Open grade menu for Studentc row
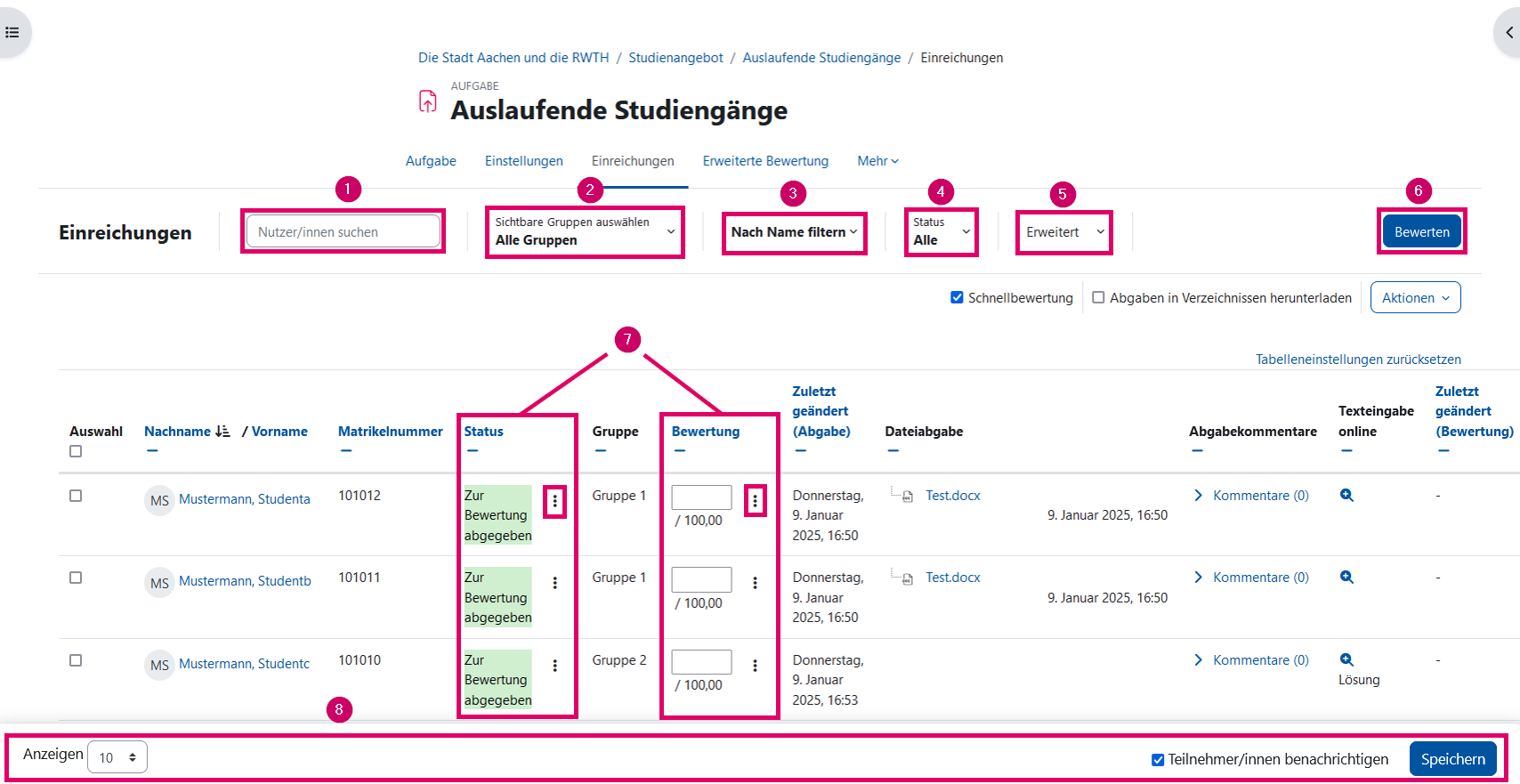Viewport: 1520px width, 784px height. point(755,666)
